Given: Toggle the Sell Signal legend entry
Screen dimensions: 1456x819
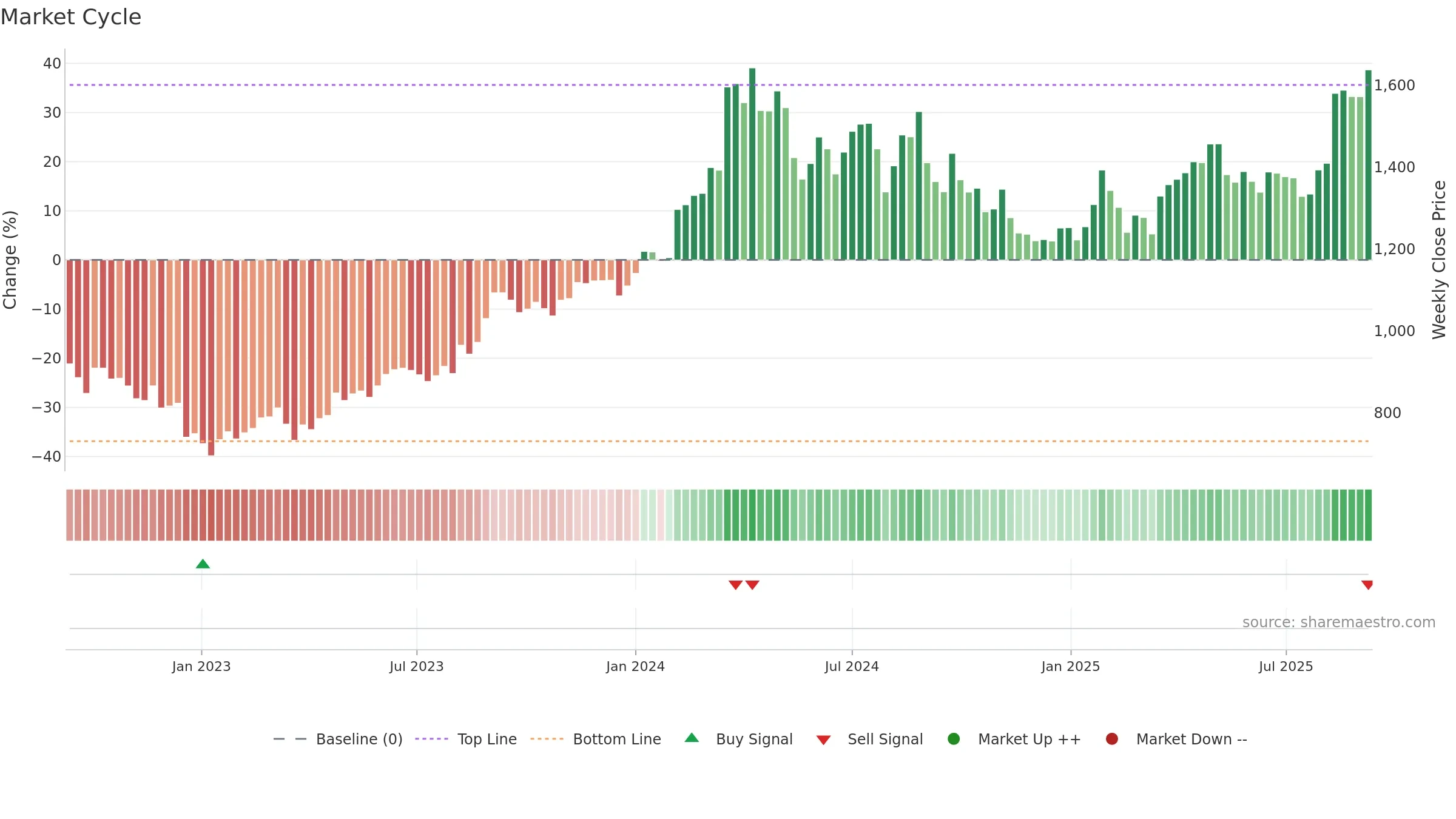Looking at the screenshot, I should pyautogui.click(x=869, y=739).
